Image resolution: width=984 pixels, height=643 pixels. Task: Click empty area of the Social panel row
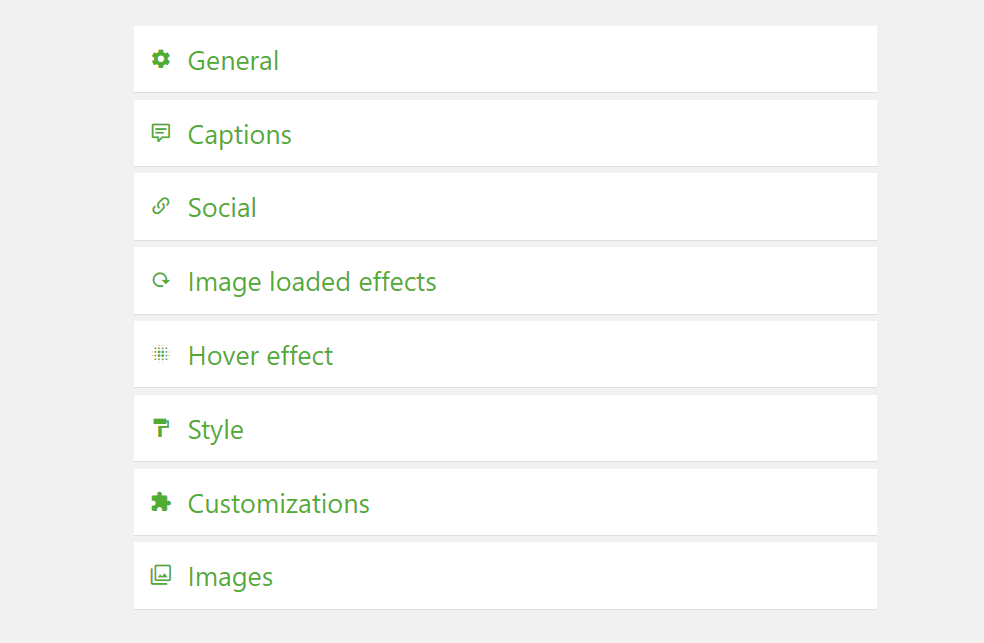(565, 206)
